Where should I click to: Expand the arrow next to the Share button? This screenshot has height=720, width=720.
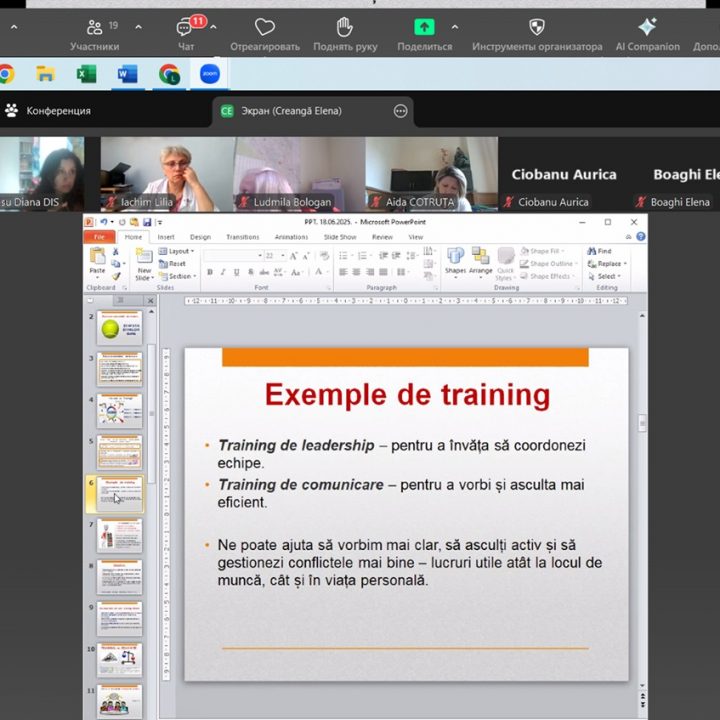coord(455,28)
